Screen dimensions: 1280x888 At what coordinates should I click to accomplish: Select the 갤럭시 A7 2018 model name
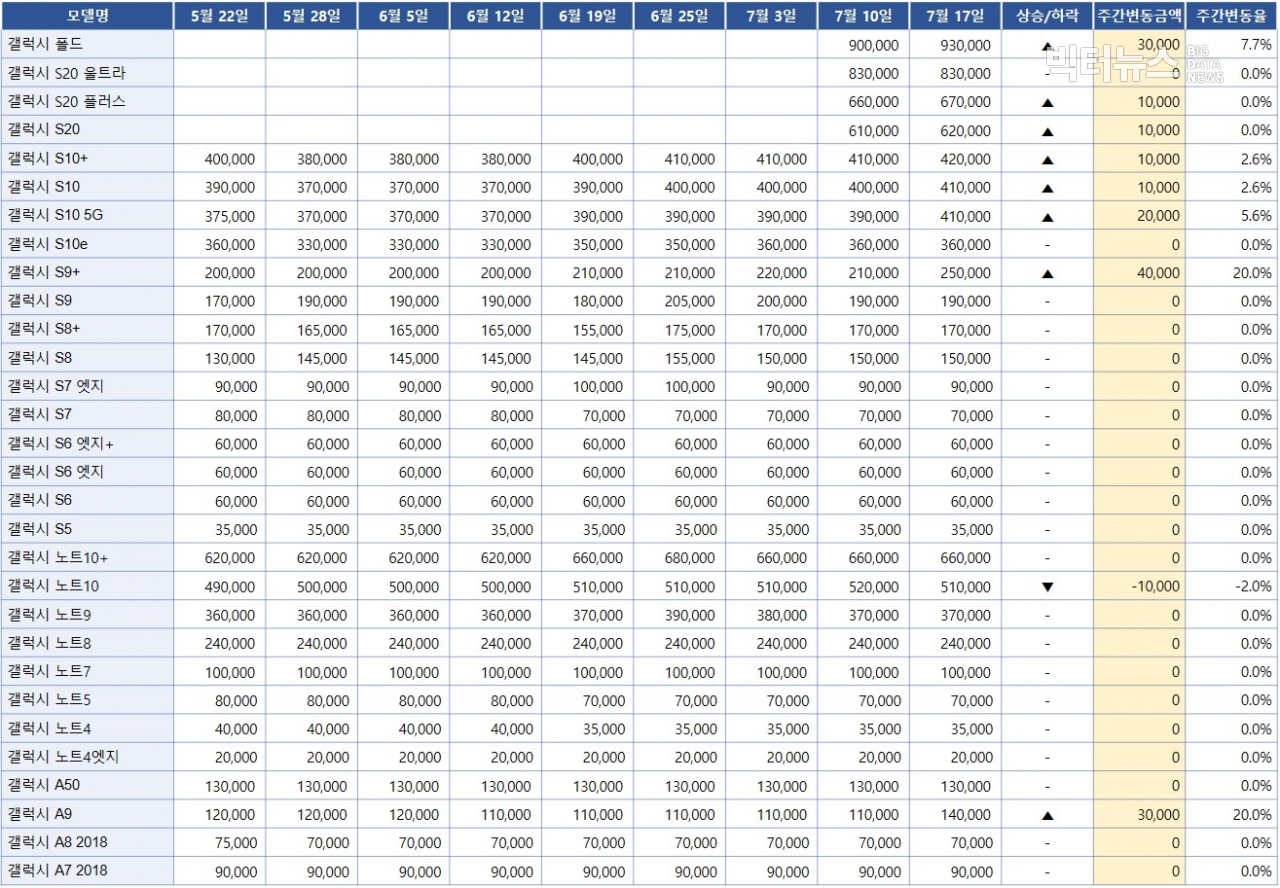[57, 871]
